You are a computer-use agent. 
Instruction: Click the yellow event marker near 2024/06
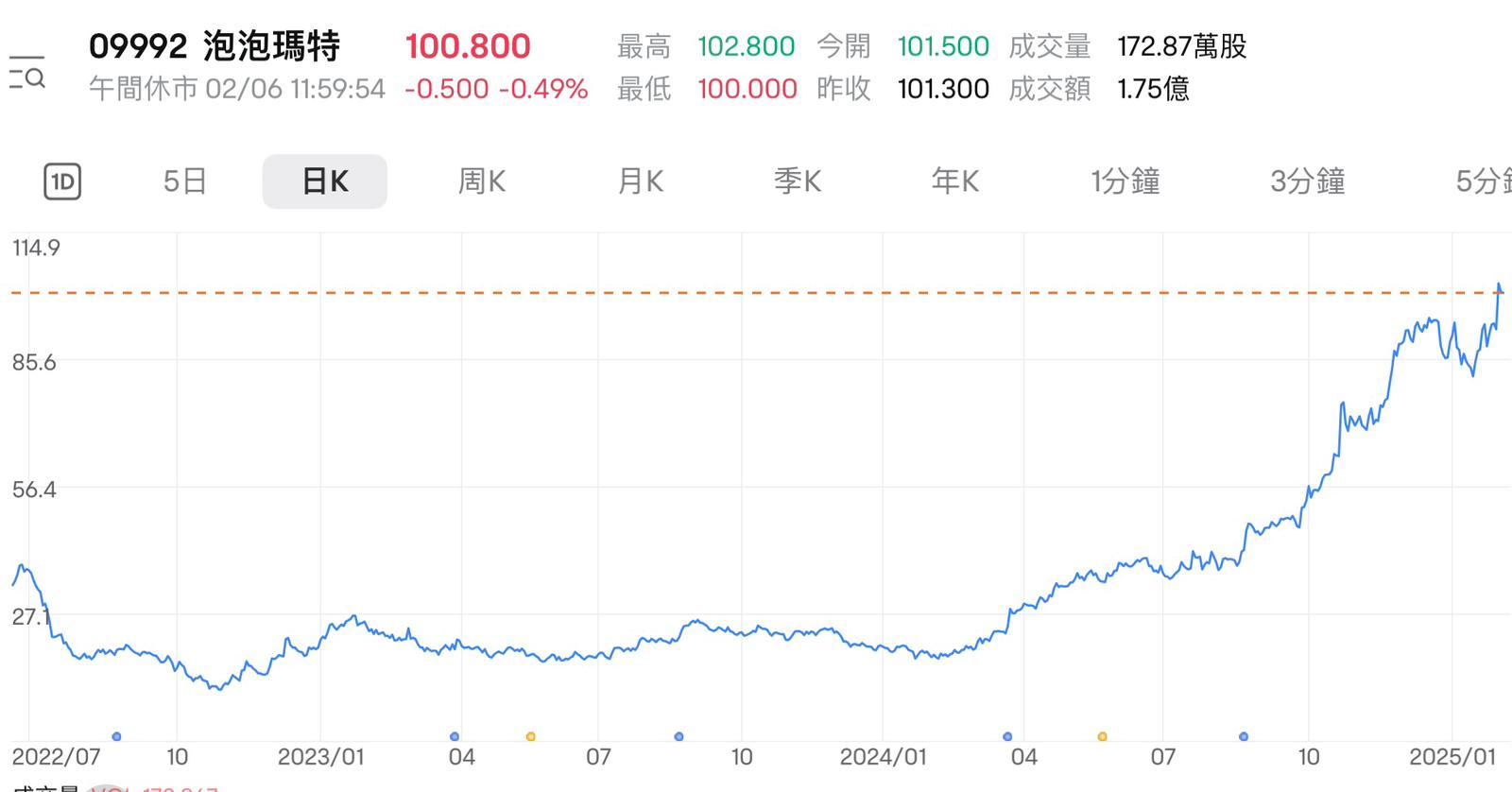[x=1102, y=735]
